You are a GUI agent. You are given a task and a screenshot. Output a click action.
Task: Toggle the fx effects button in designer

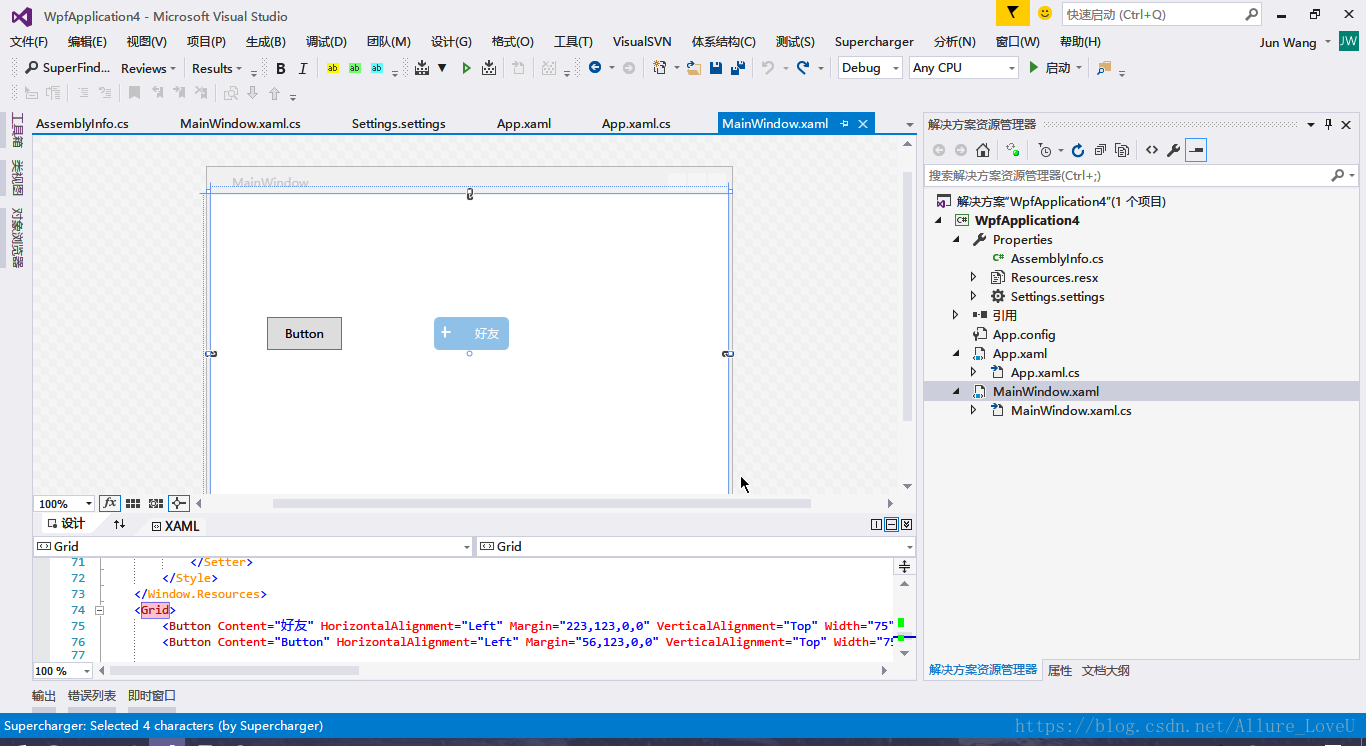(x=109, y=503)
